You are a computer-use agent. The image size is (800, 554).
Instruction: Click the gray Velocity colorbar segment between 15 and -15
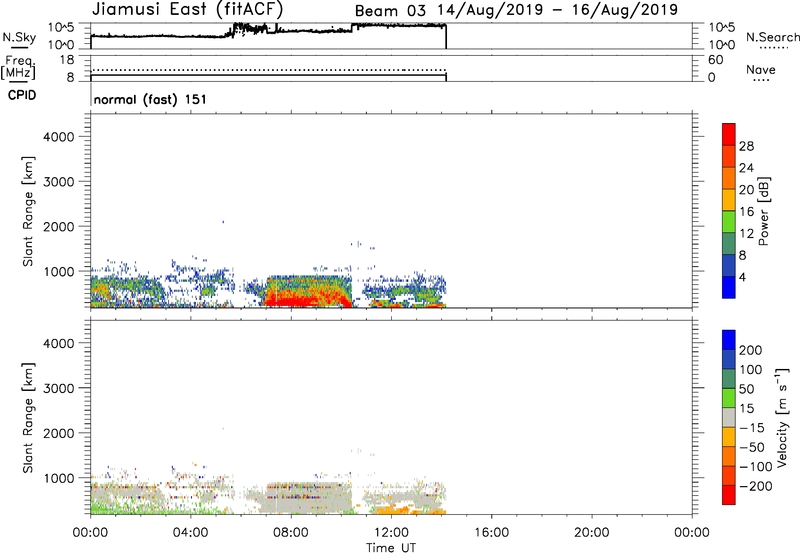(x=729, y=417)
